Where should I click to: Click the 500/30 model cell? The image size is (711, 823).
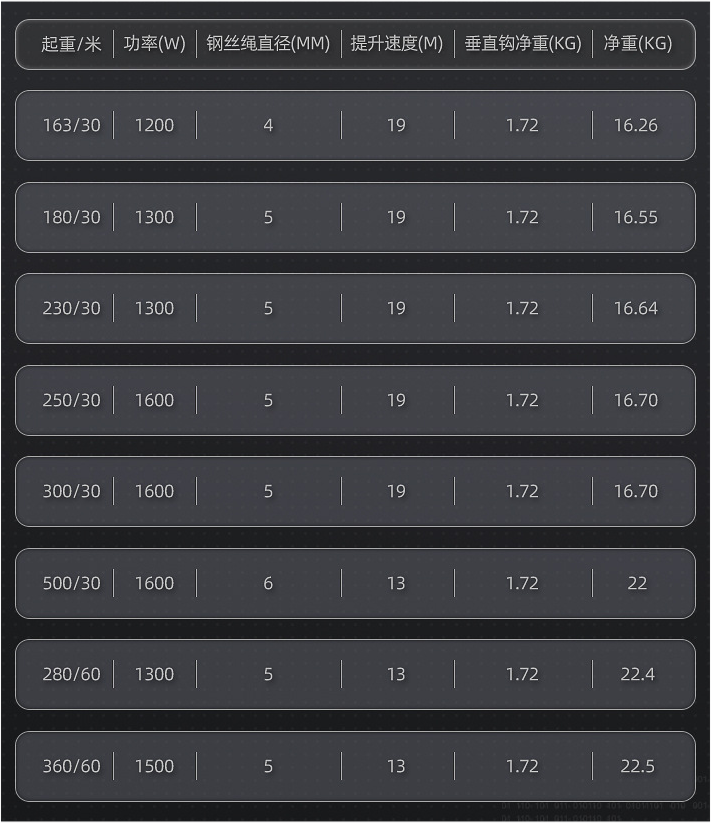click(x=71, y=583)
